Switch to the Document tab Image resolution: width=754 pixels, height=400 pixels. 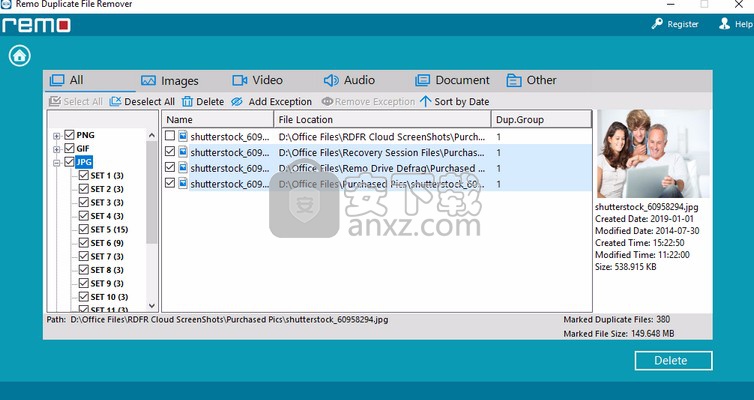tap(452, 80)
